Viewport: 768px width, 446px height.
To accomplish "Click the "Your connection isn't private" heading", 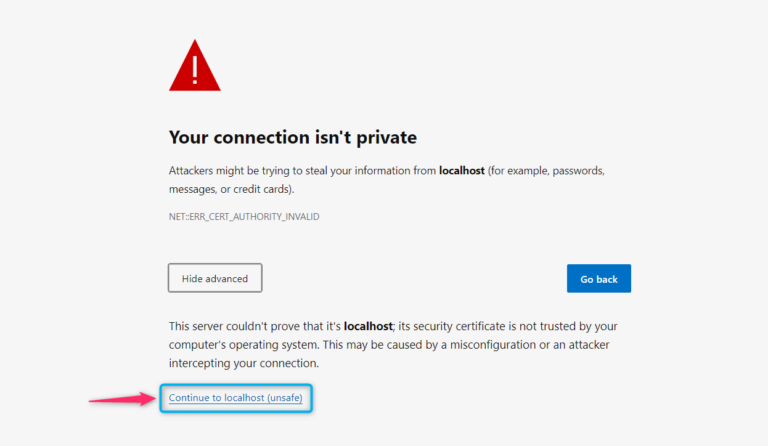I will pos(292,137).
